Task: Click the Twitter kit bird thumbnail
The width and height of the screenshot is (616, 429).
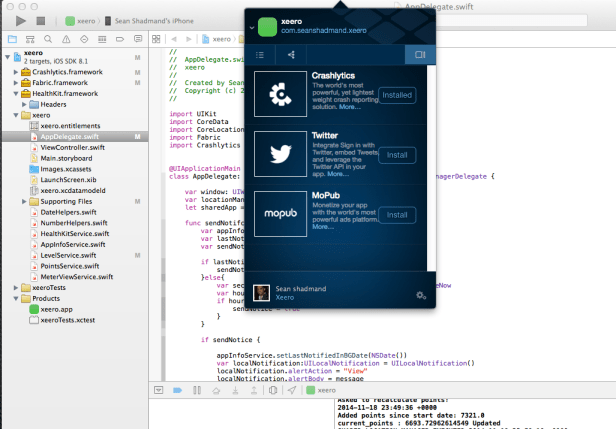Action: point(280,154)
